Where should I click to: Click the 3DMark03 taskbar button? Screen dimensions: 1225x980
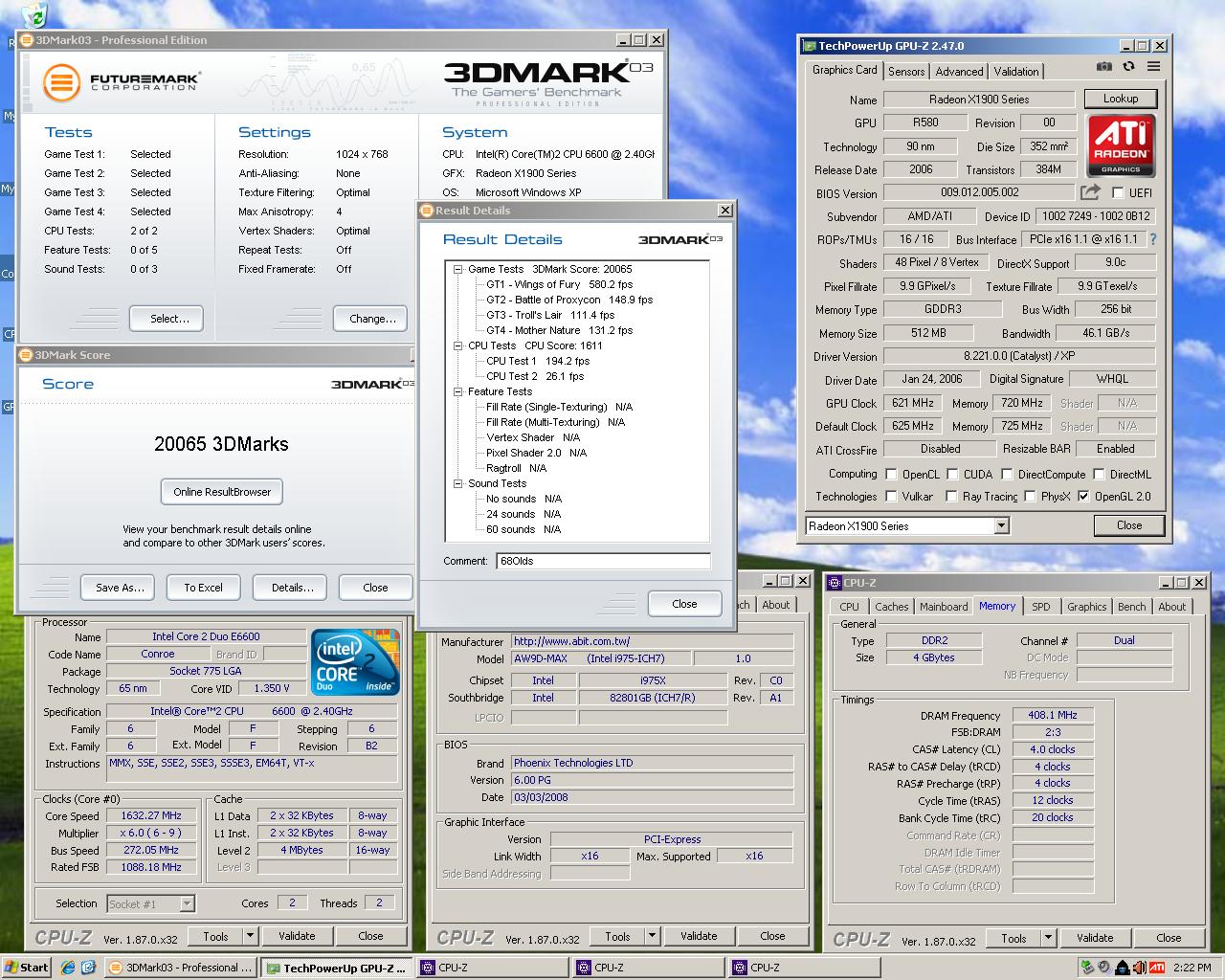181,968
